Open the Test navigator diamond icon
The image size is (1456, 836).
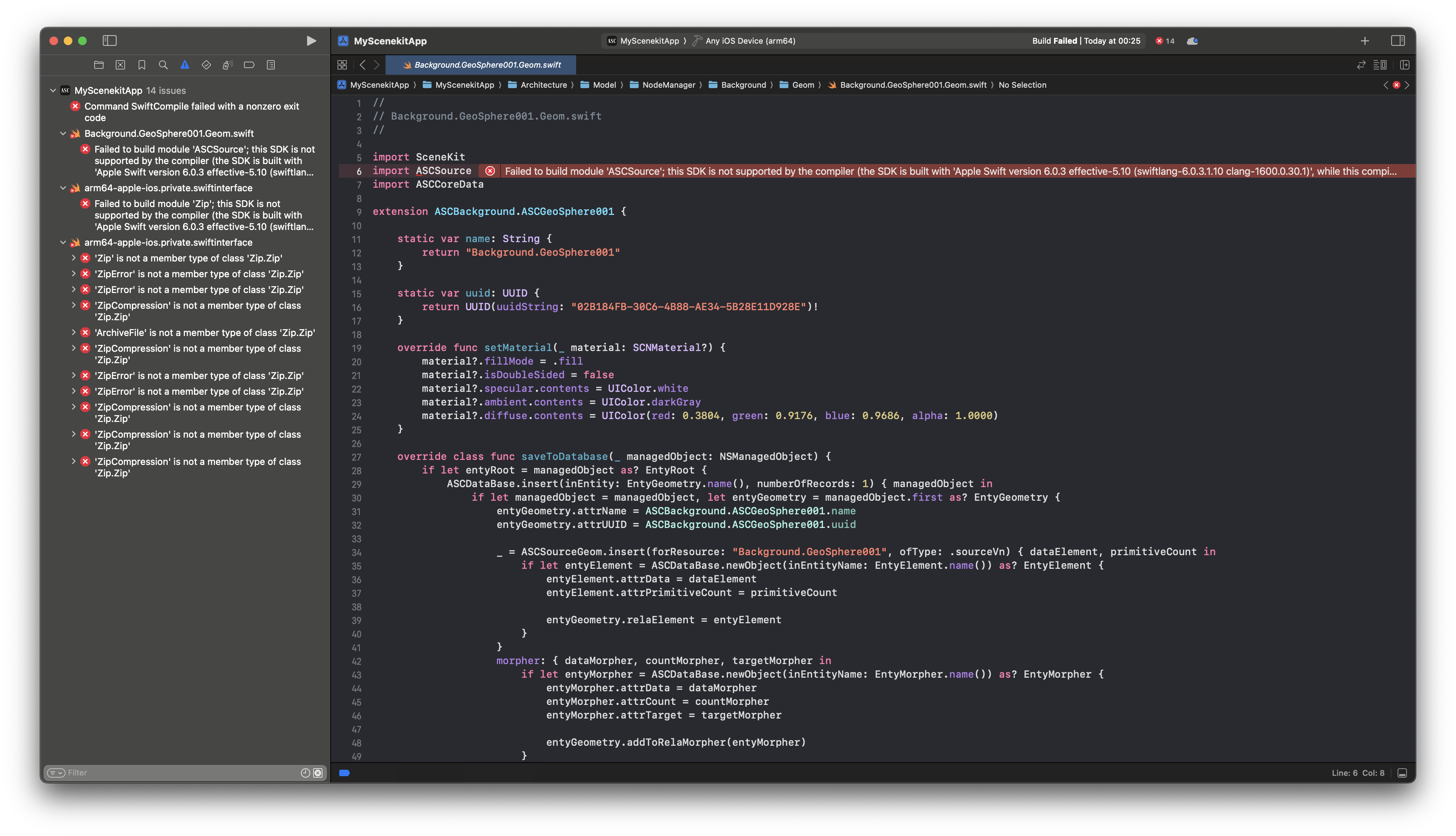(x=206, y=65)
